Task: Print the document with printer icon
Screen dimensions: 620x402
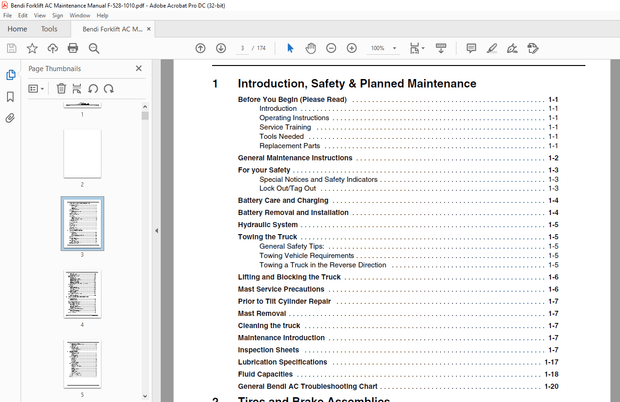Action: pos(73,48)
